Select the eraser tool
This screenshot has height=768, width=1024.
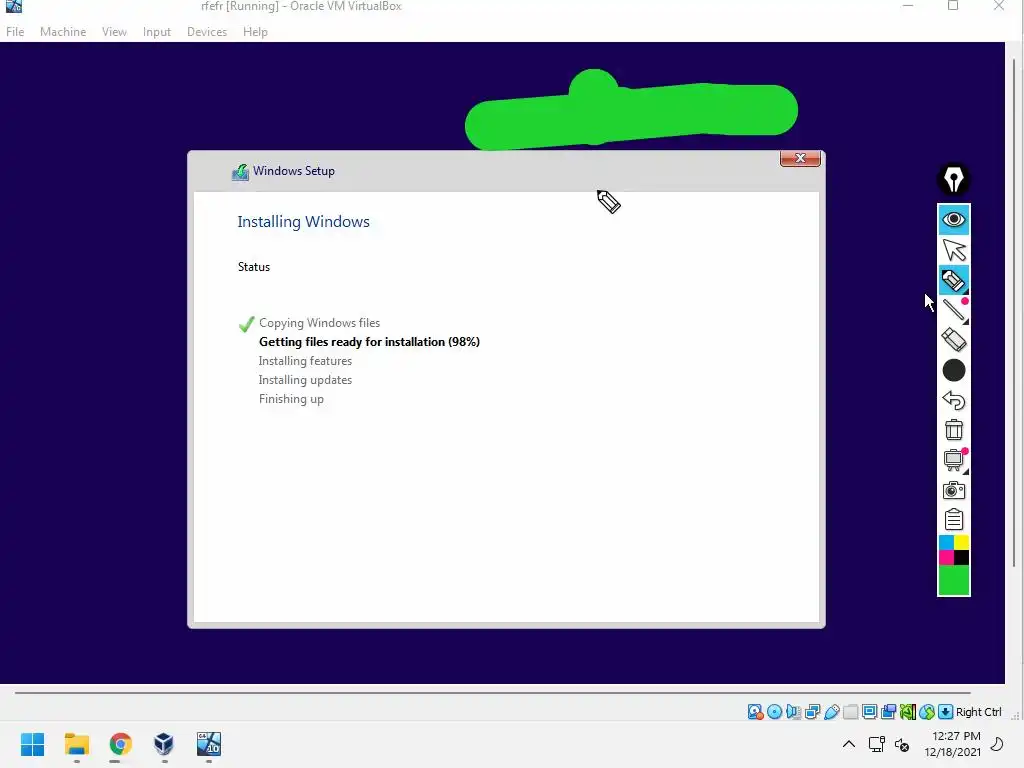tap(953, 340)
